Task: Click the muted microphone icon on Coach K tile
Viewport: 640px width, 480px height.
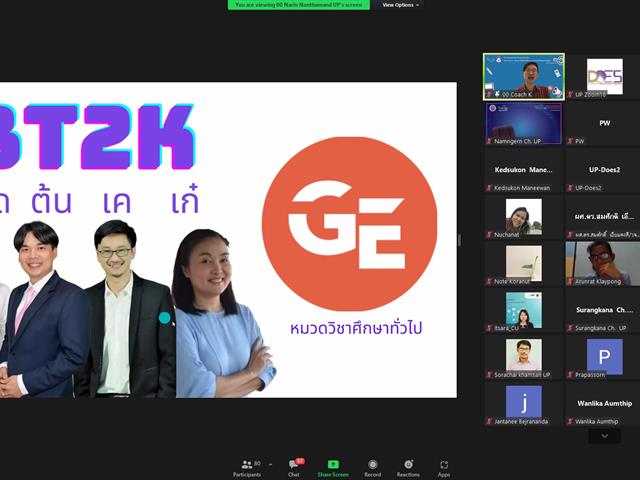Action: [x=489, y=94]
